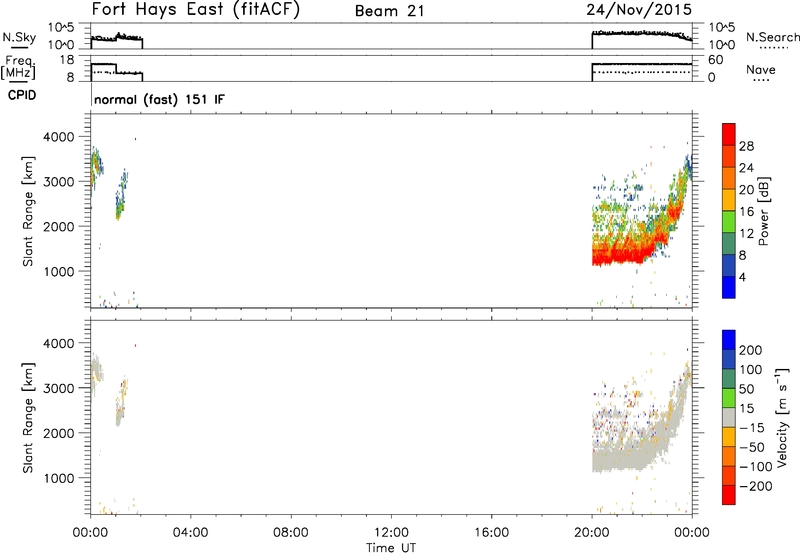The image size is (800, 554).
Task: Select the "normal (fast) 151 IF" text
Action: click(x=159, y=99)
